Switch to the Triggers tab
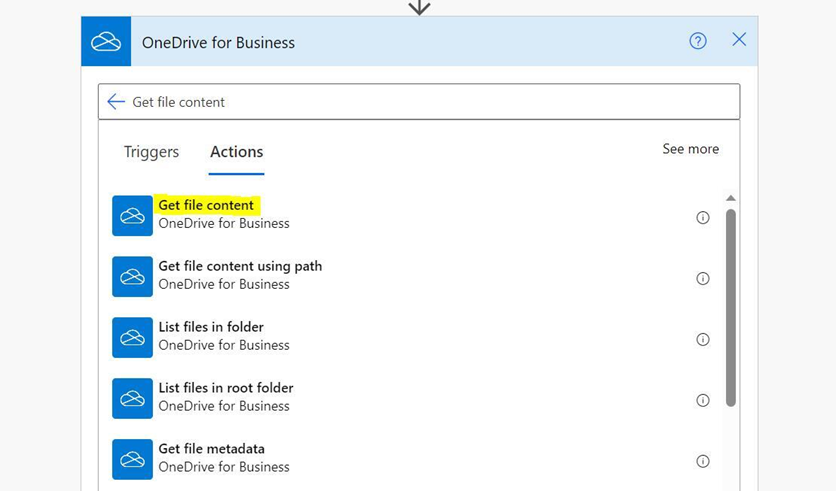 point(151,152)
